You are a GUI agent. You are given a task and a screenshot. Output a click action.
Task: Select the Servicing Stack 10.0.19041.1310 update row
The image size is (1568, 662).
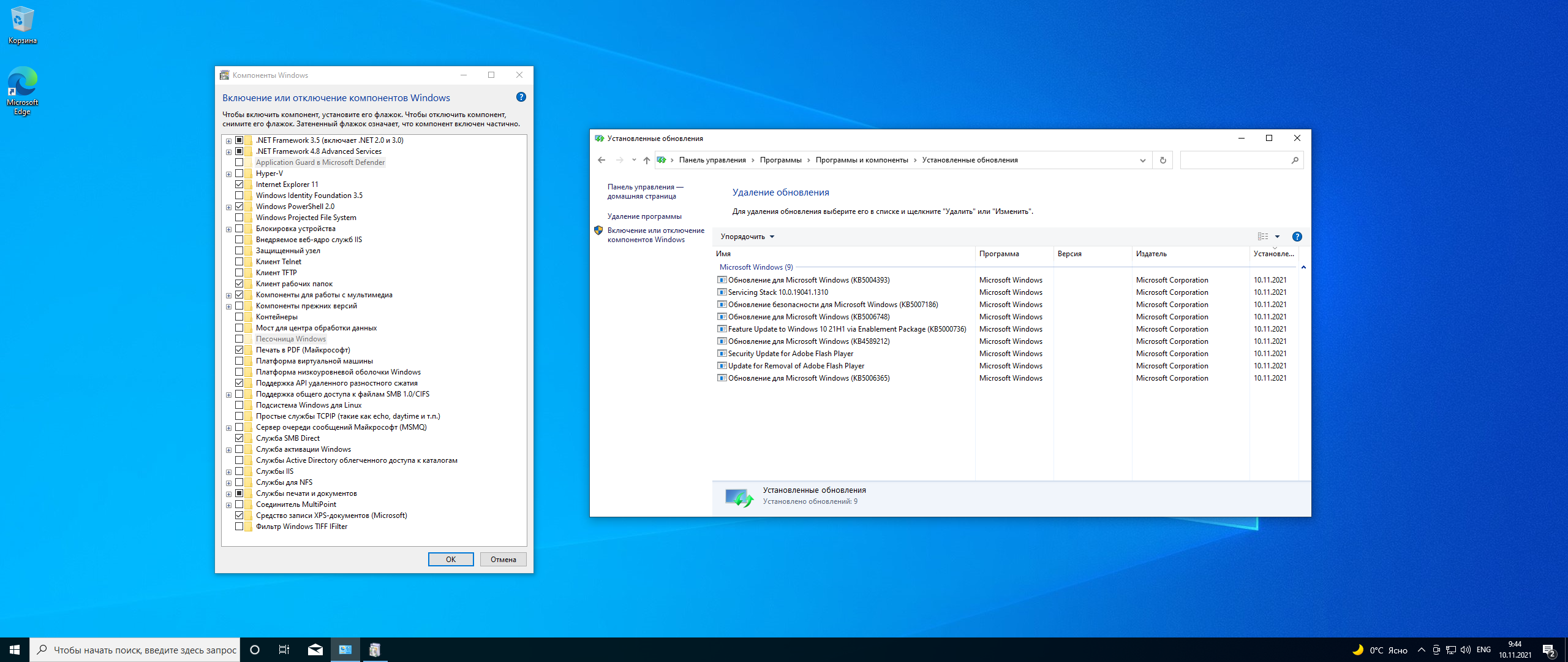tap(1005, 292)
